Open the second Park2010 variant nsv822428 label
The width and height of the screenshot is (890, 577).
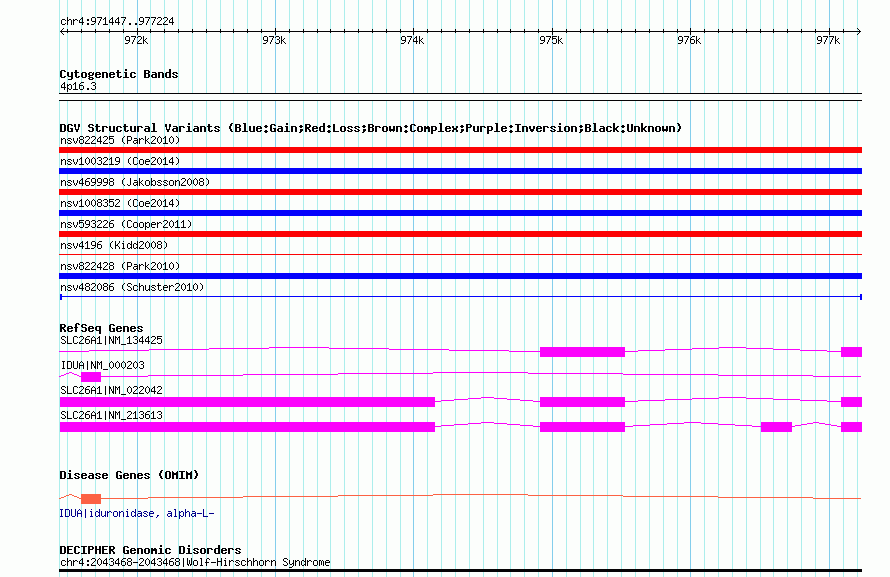[x=120, y=266]
